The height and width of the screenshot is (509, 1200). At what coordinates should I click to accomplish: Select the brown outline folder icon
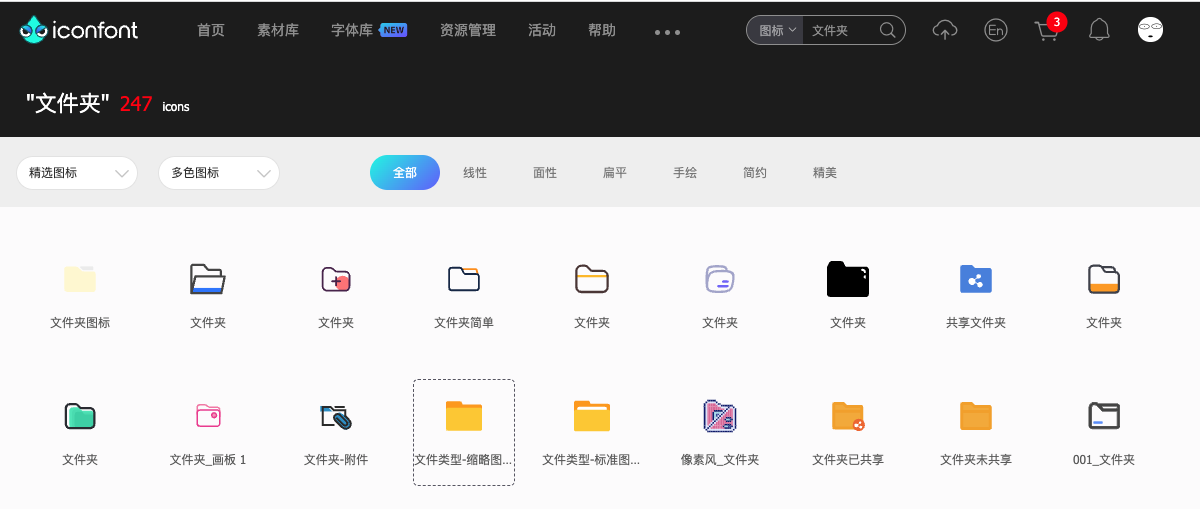coord(592,279)
